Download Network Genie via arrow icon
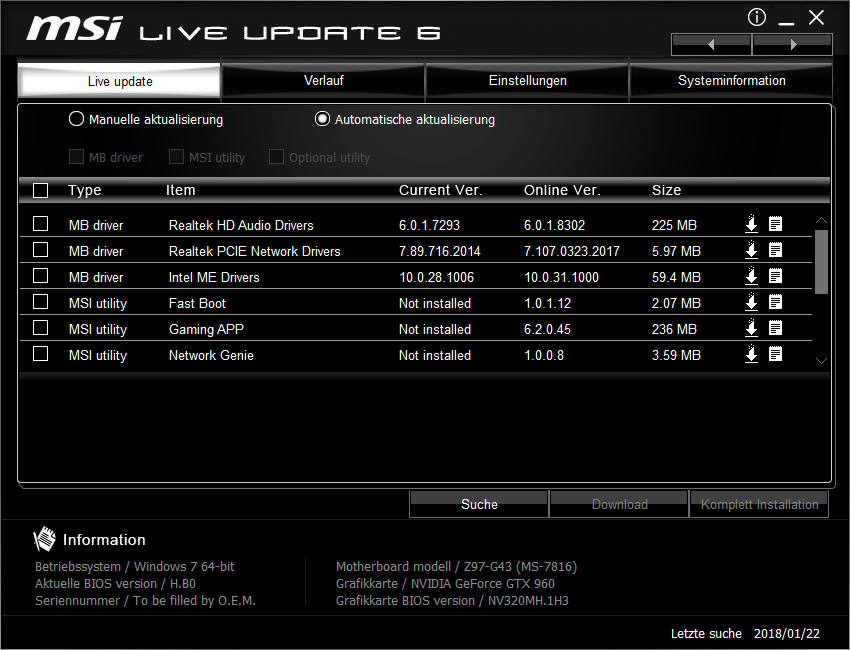The height and width of the screenshot is (650, 850). point(751,354)
